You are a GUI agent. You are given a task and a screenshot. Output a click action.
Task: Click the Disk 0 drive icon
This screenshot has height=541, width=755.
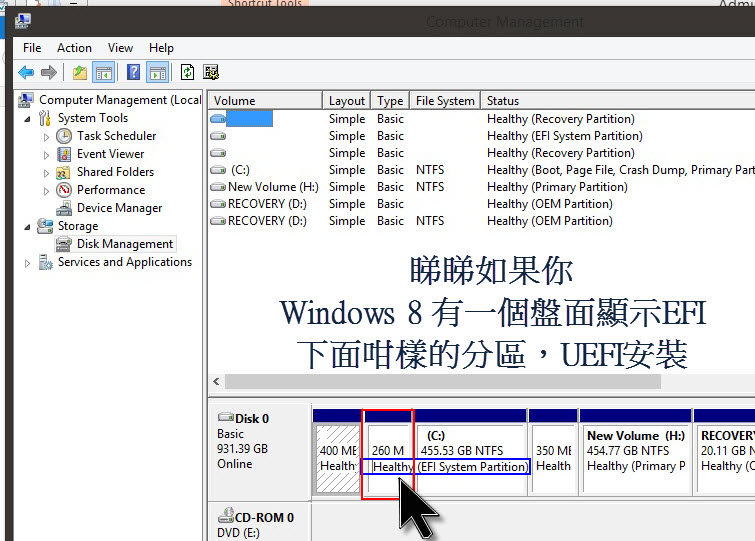click(226, 417)
